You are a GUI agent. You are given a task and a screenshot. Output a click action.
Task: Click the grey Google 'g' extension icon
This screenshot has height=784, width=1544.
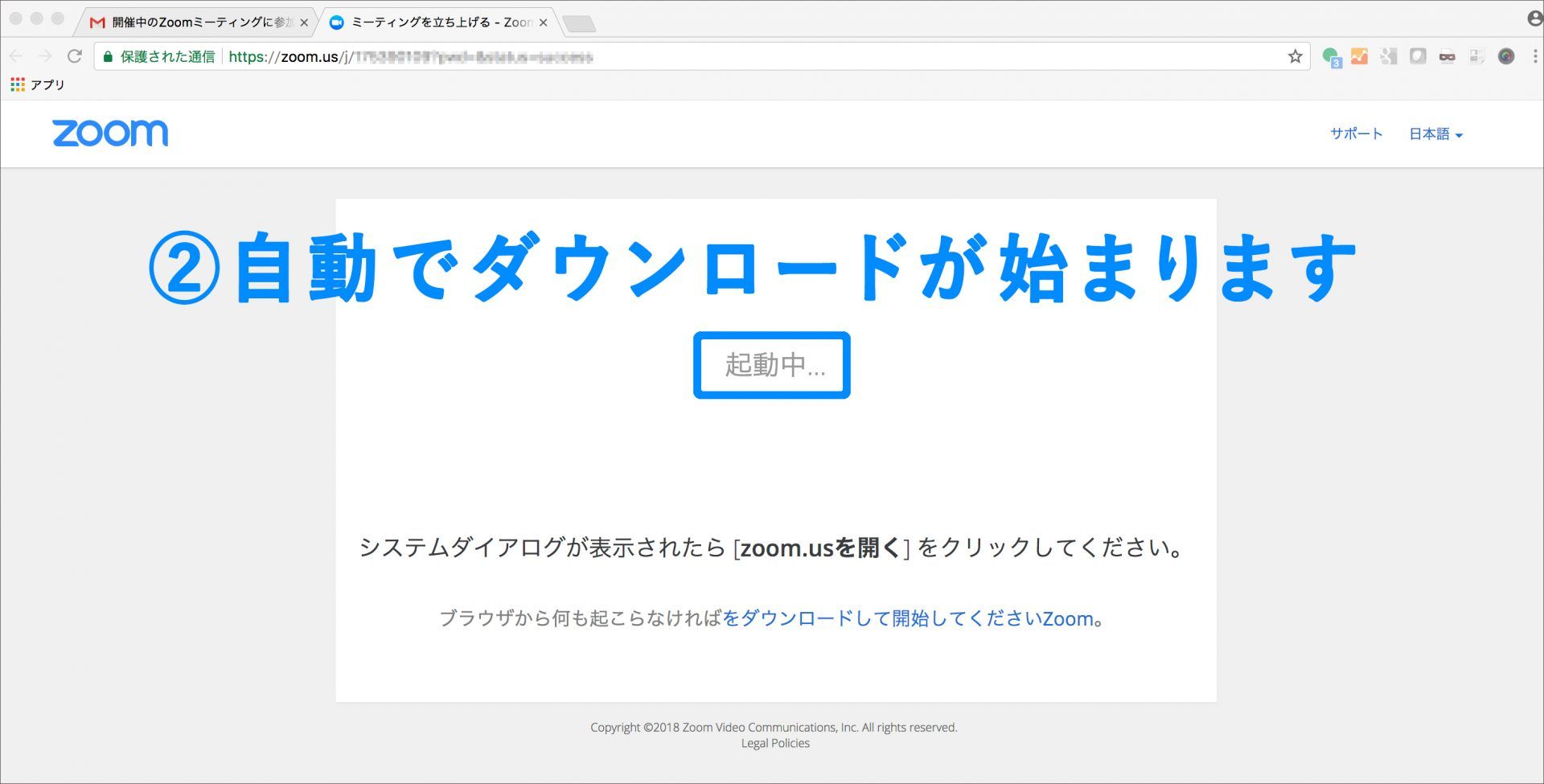pyautogui.click(x=1389, y=56)
